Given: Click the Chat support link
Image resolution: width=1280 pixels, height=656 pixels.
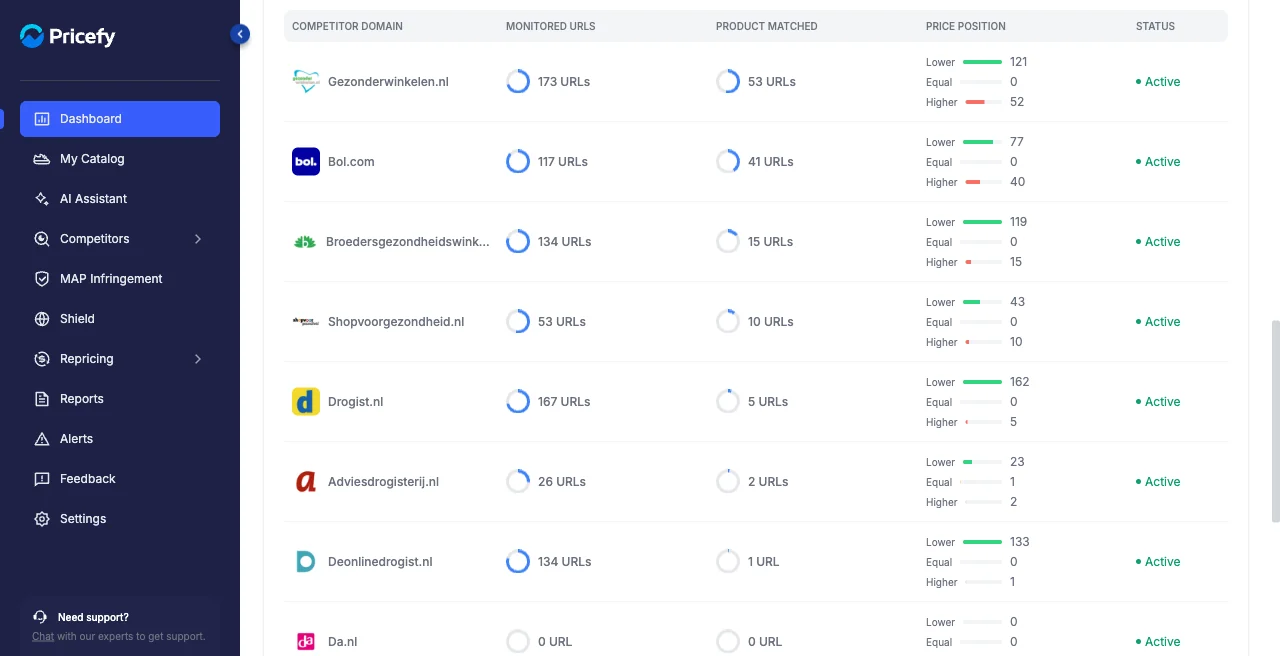Looking at the screenshot, I should (43, 636).
